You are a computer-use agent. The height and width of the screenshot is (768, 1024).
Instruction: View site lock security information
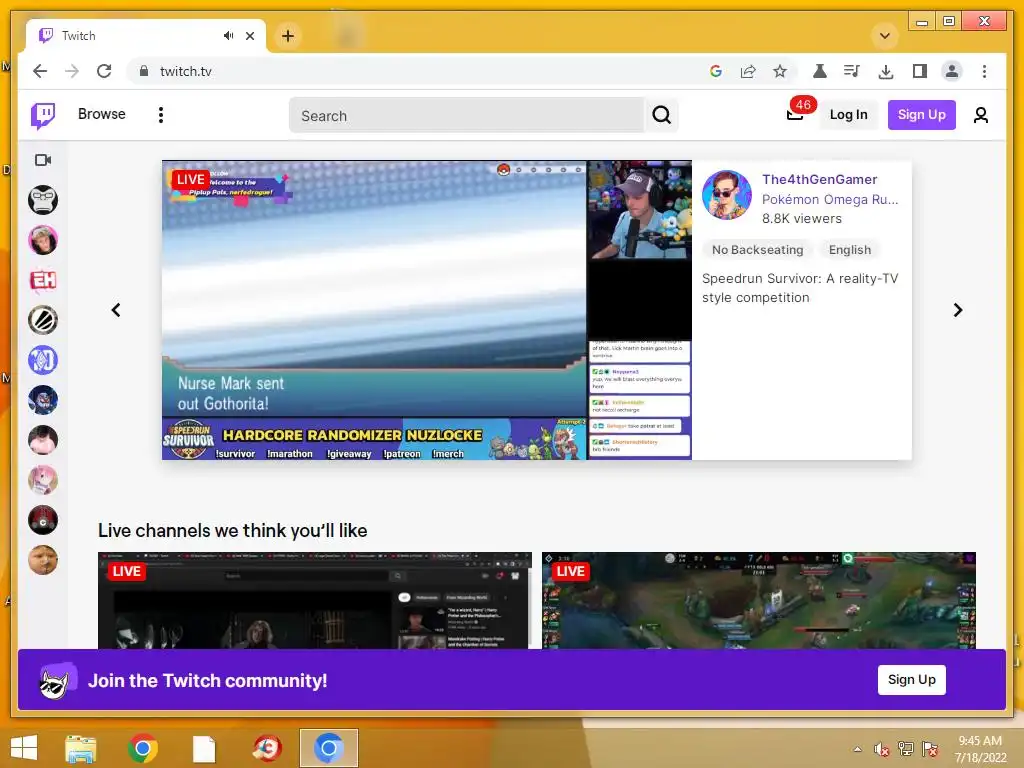click(x=144, y=71)
